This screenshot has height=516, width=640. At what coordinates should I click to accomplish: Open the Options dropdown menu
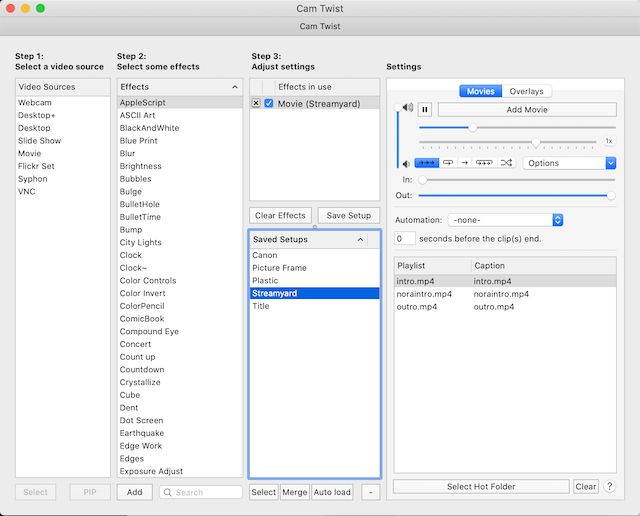(569, 163)
